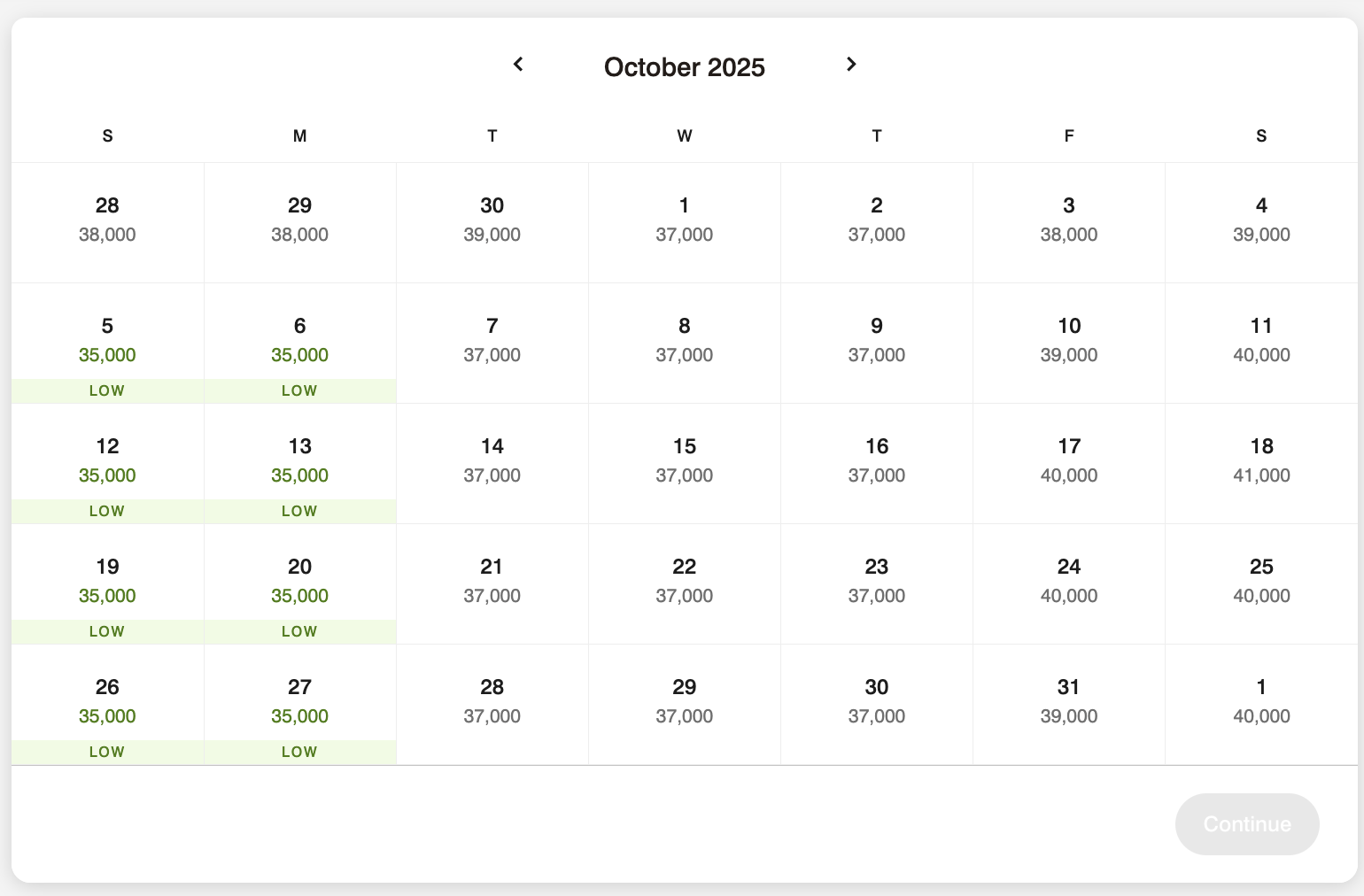
Task: Click the October 2025 month title
Action: (684, 66)
